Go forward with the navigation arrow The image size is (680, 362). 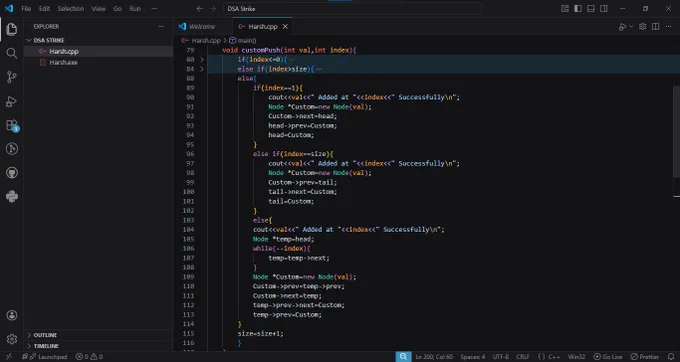pyautogui.click(x=212, y=9)
